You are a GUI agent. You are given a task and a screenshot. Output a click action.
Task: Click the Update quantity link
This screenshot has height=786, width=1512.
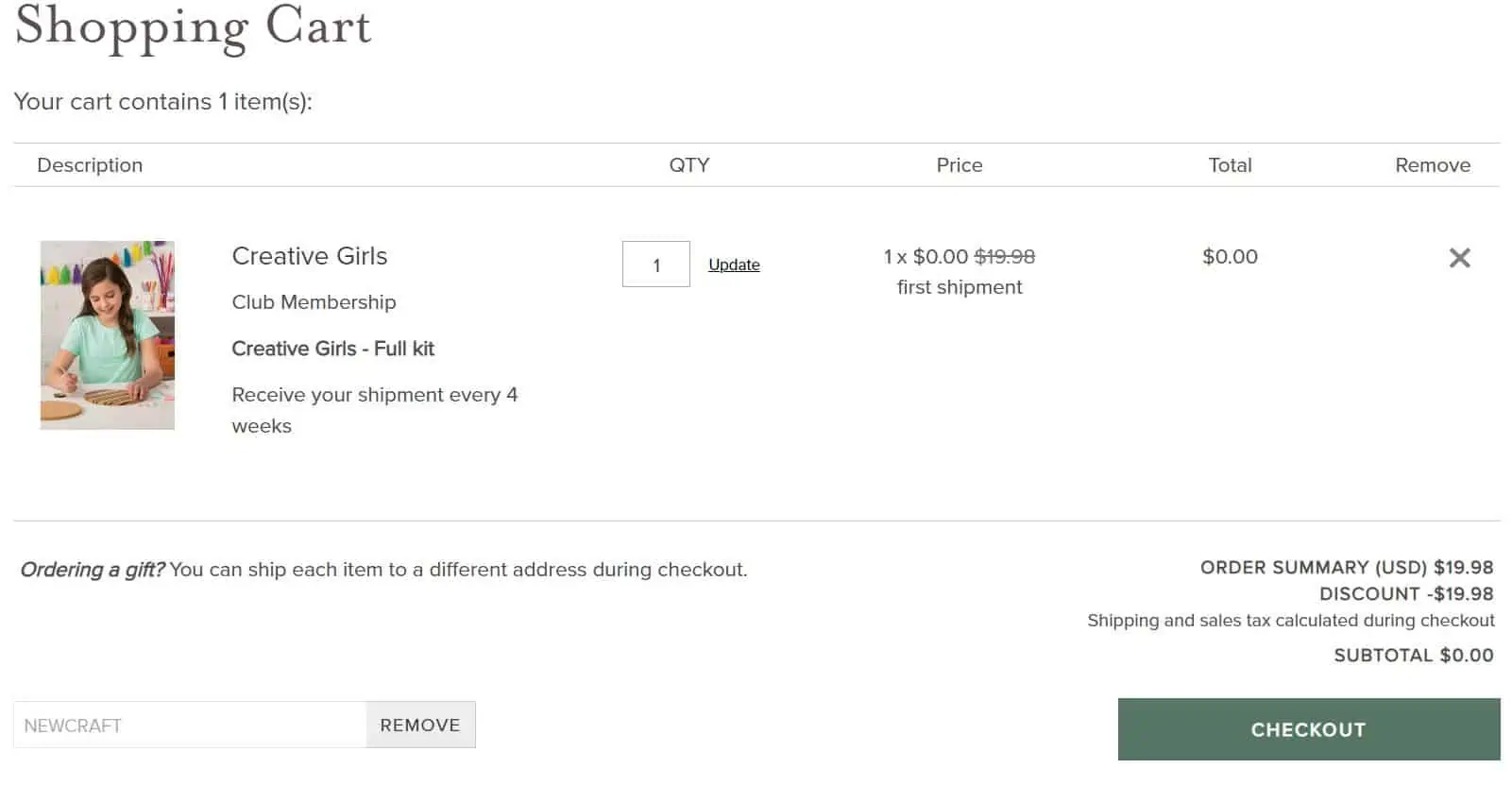[x=734, y=265]
